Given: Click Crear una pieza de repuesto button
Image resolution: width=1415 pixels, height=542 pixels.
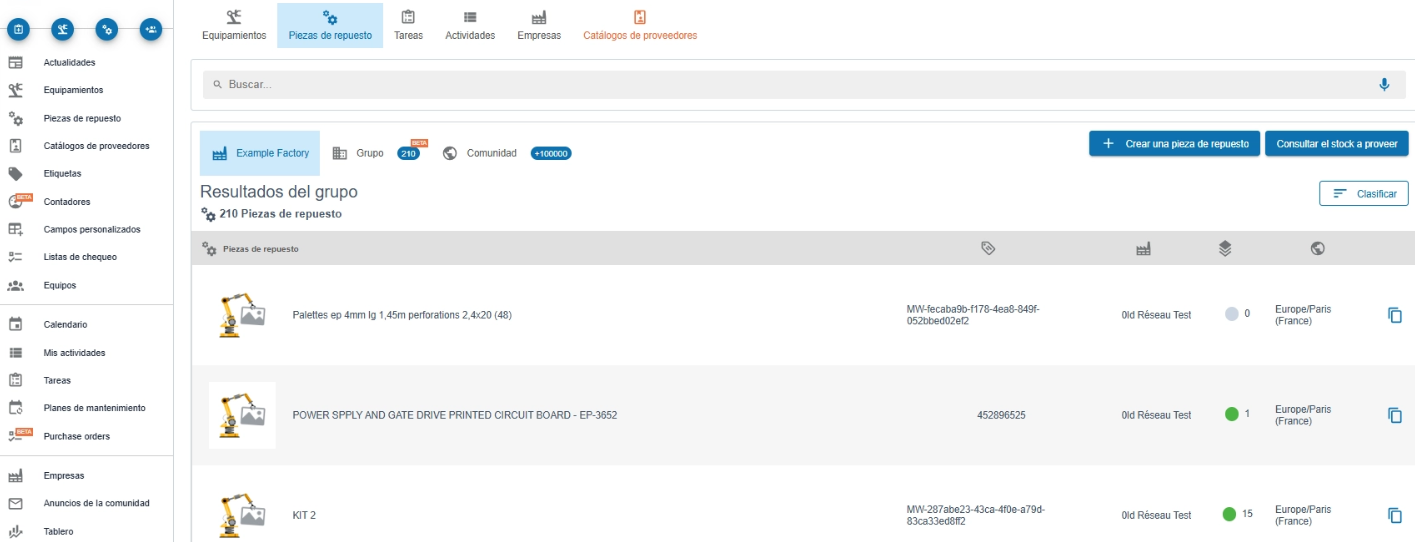Looking at the screenshot, I should click(1174, 144).
